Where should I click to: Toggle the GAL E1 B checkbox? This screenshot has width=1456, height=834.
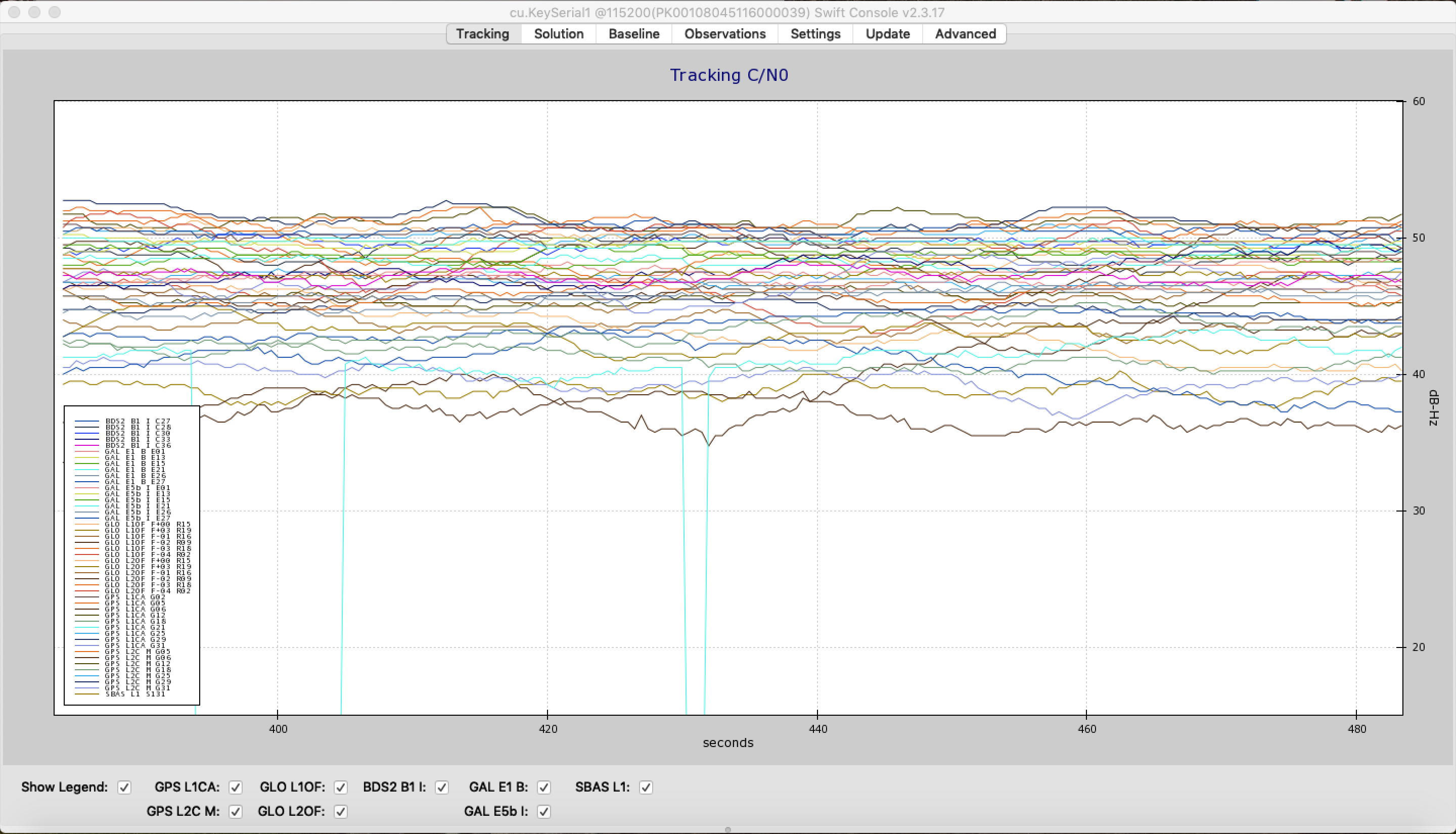click(x=544, y=787)
